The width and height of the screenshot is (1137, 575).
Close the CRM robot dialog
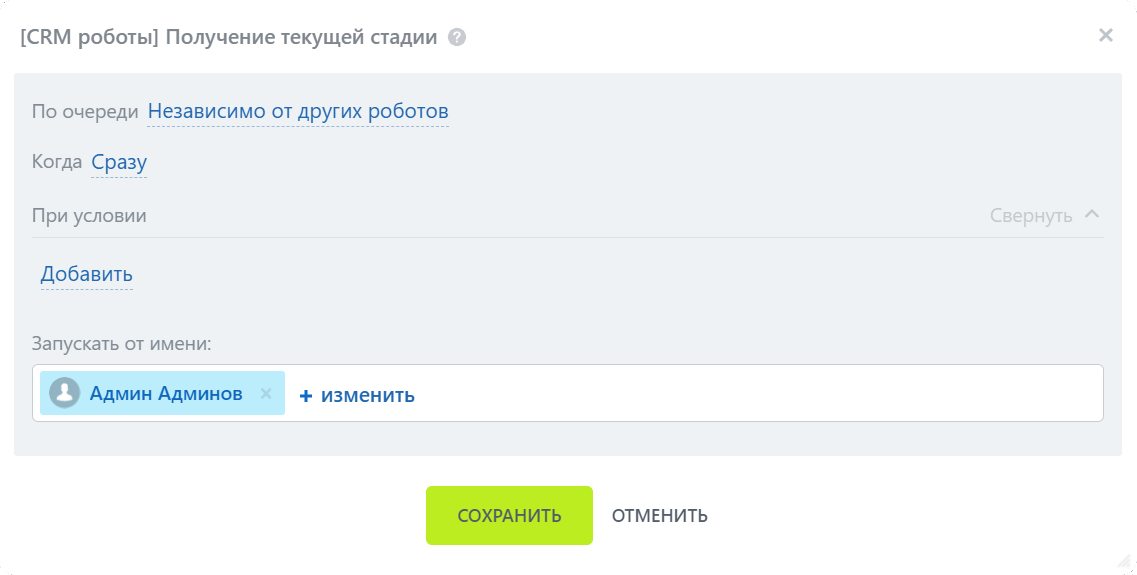click(x=1105, y=36)
